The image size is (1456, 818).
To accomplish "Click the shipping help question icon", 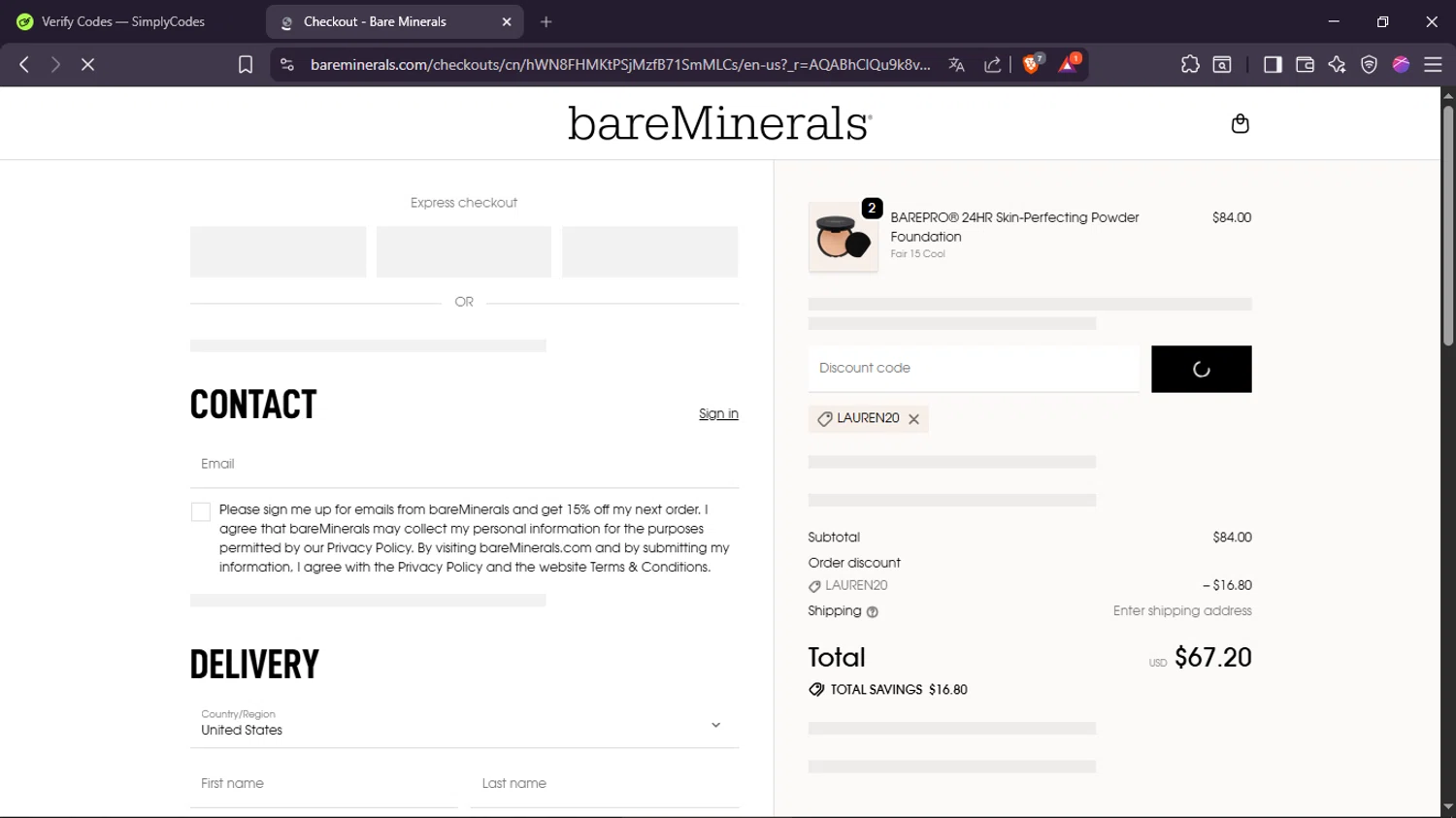I will coord(872,611).
